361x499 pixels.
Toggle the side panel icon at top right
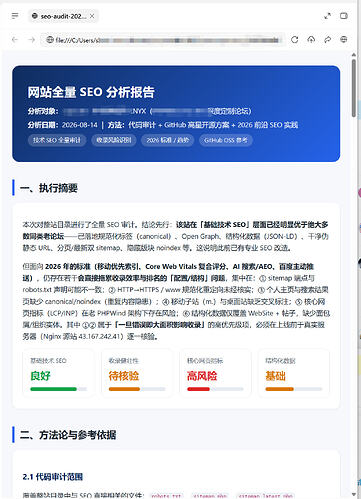coord(344,16)
